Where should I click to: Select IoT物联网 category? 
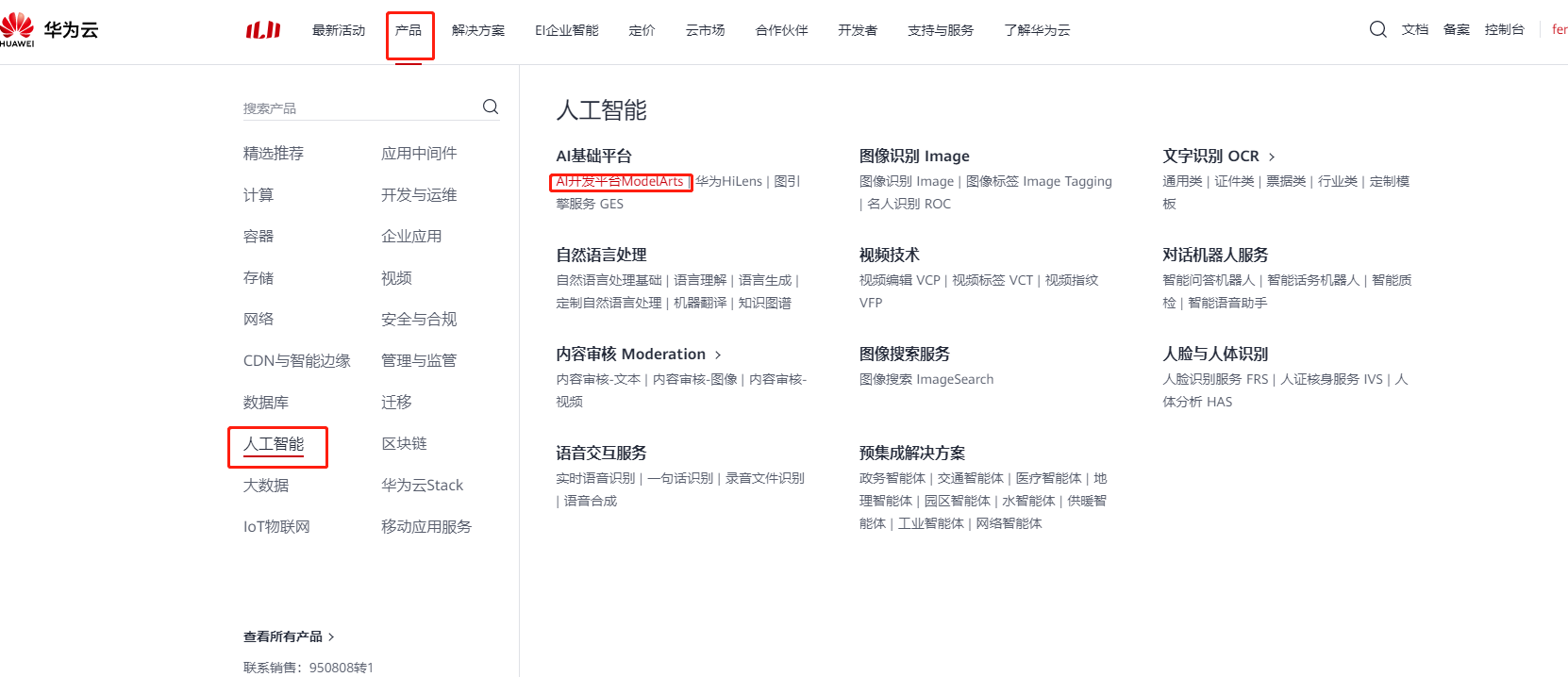tap(276, 527)
